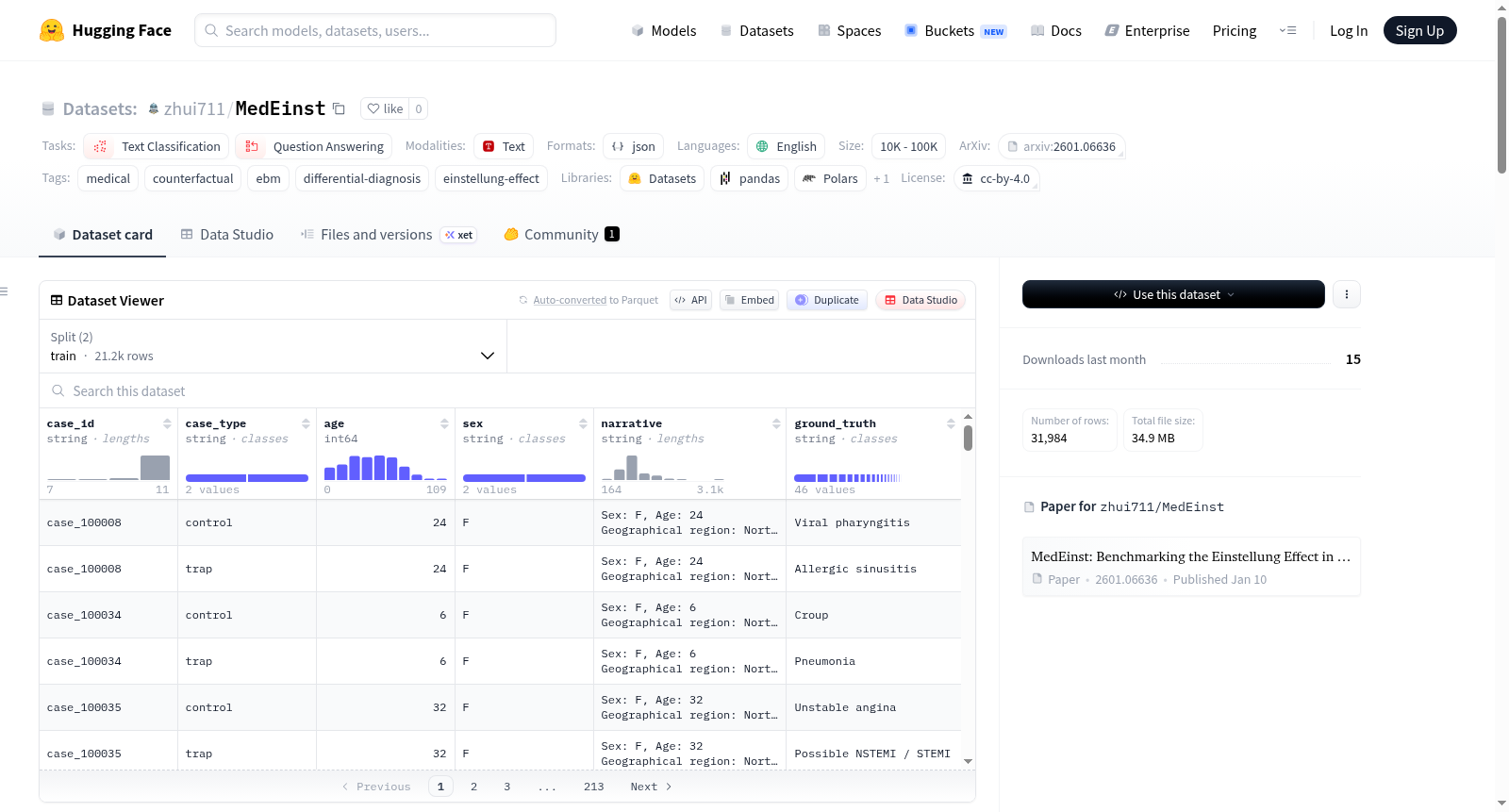Open the zhui711 author profile link
The width and height of the screenshot is (1509, 812).
pos(194,108)
